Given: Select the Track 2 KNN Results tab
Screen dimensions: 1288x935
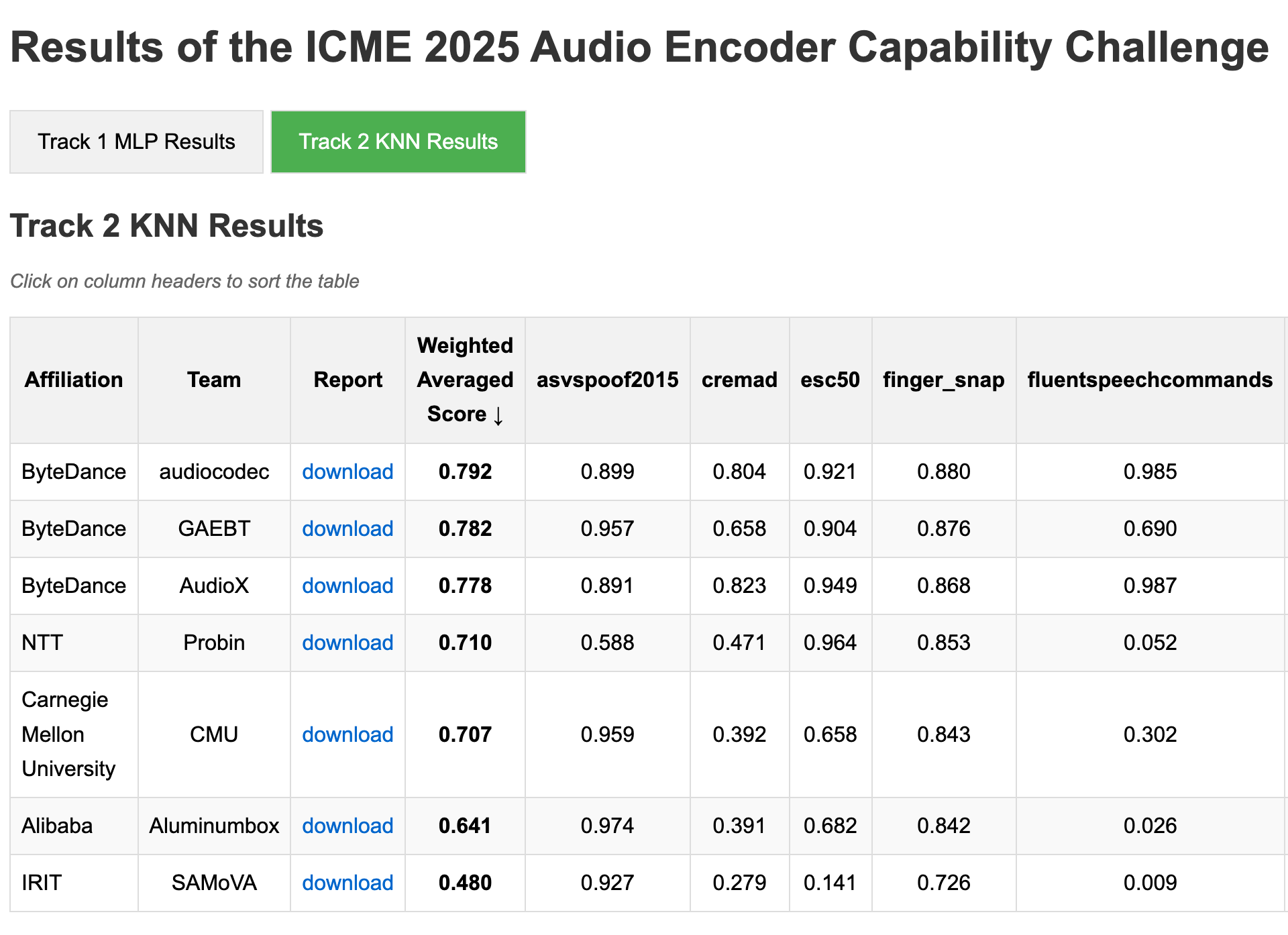Looking at the screenshot, I should click(398, 142).
